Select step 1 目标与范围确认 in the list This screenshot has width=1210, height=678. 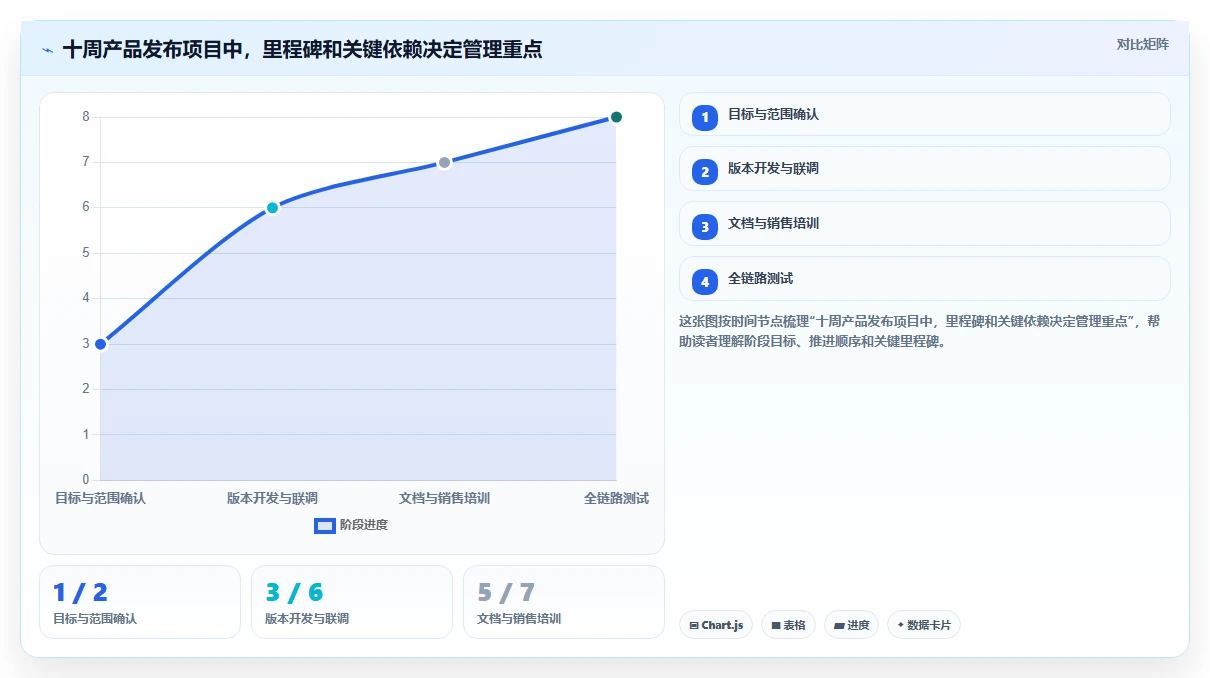click(x=924, y=114)
